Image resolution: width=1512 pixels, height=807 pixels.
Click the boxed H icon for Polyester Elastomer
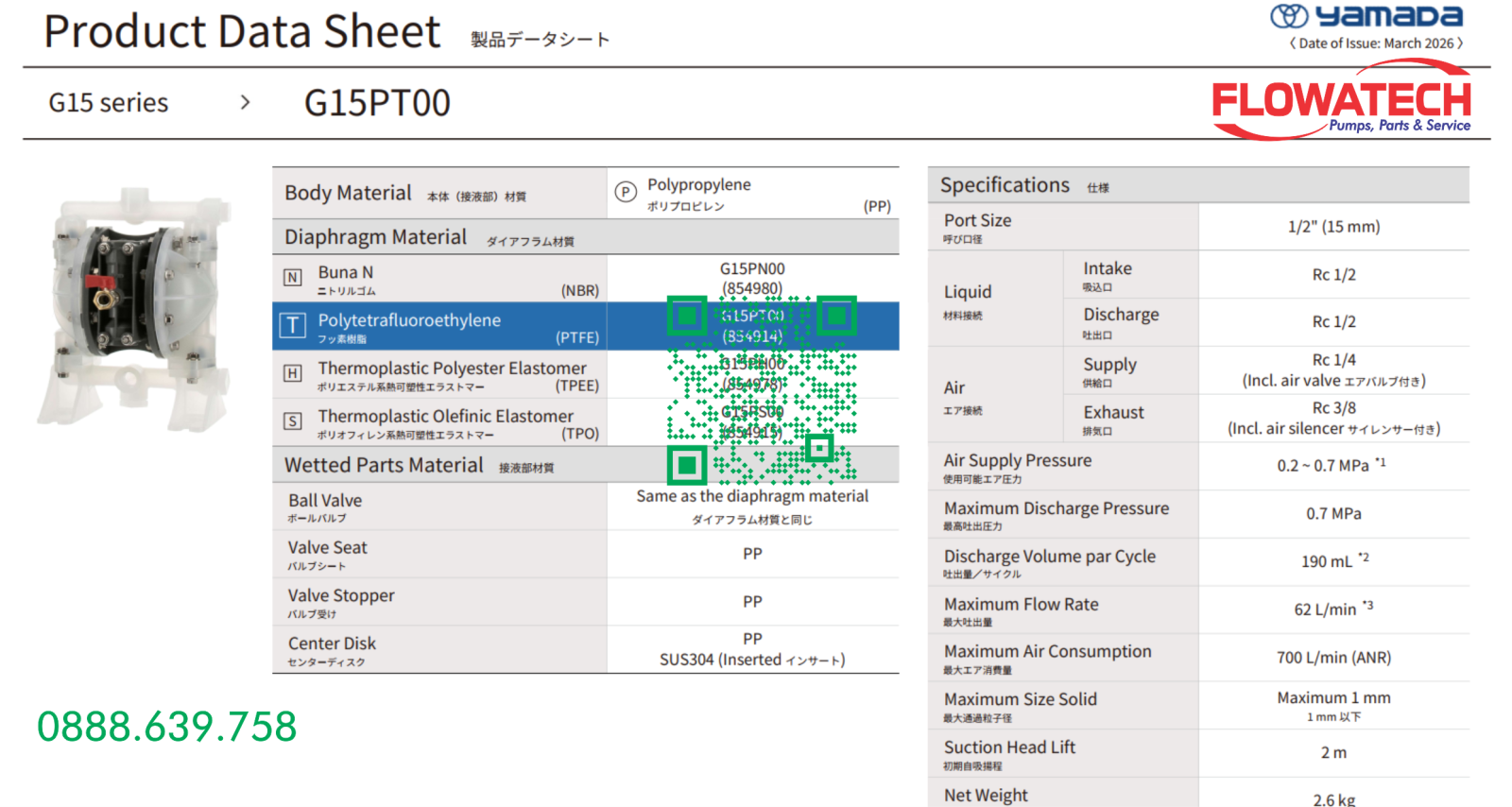[293, 373]
